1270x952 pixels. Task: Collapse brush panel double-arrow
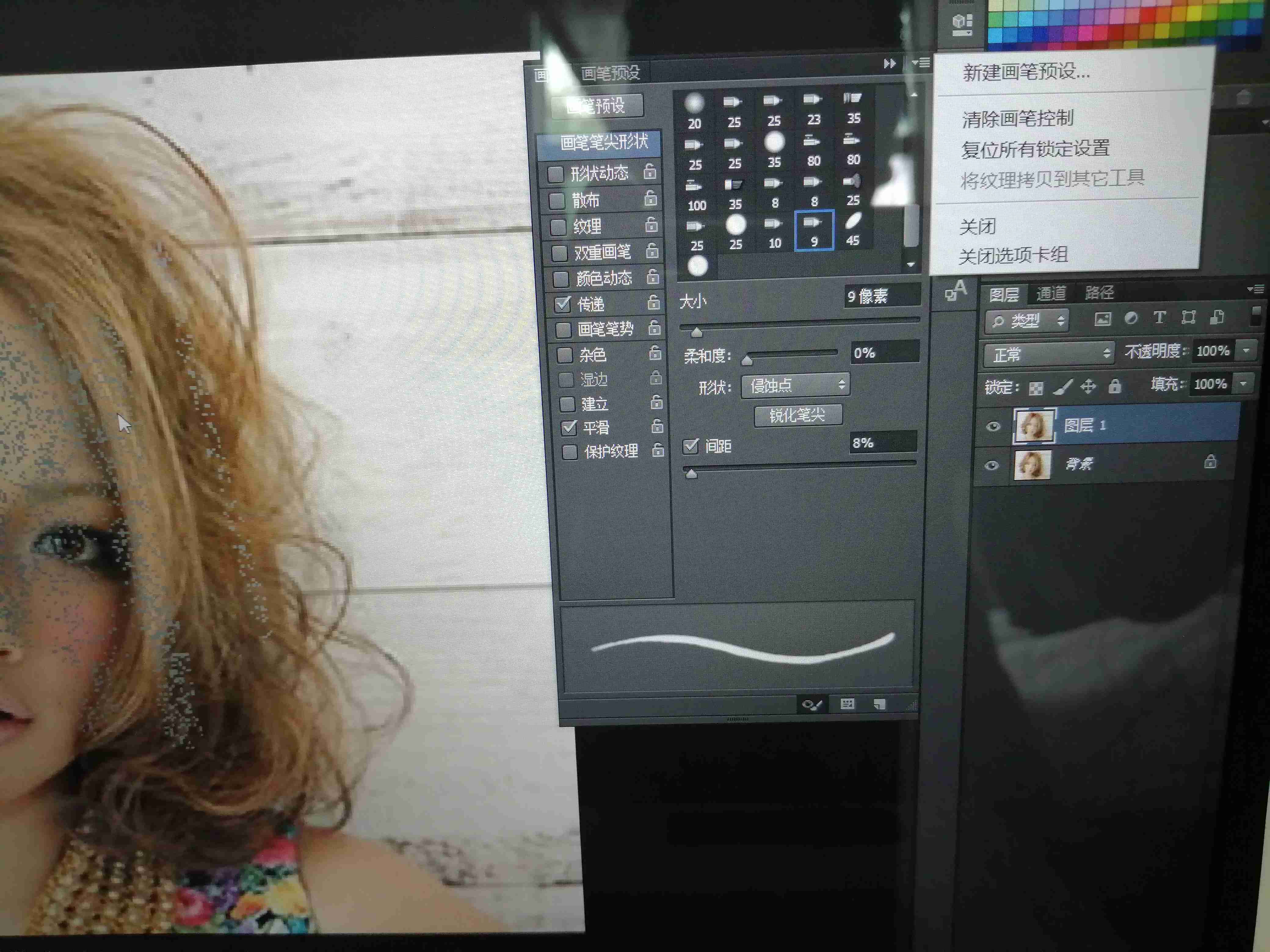[x=889, y=64]
